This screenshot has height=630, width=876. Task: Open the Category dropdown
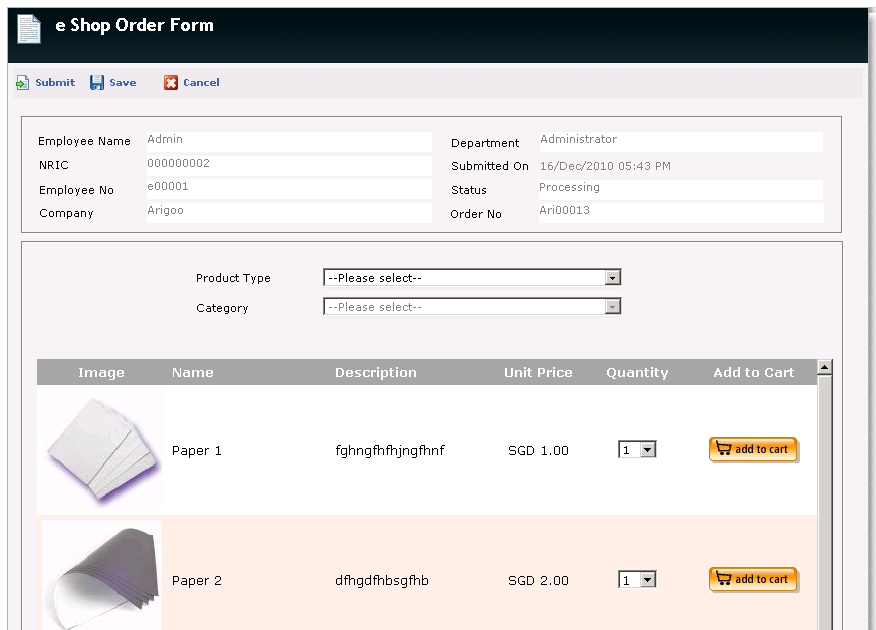point(472,307)
